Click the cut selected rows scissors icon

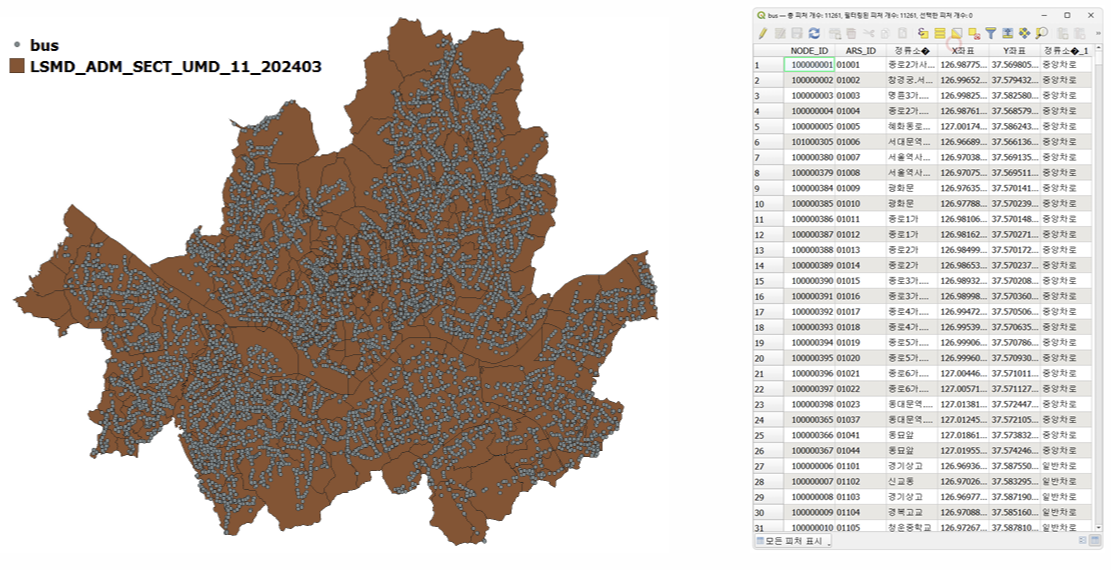pyautogui.click(x=869, y=33)
